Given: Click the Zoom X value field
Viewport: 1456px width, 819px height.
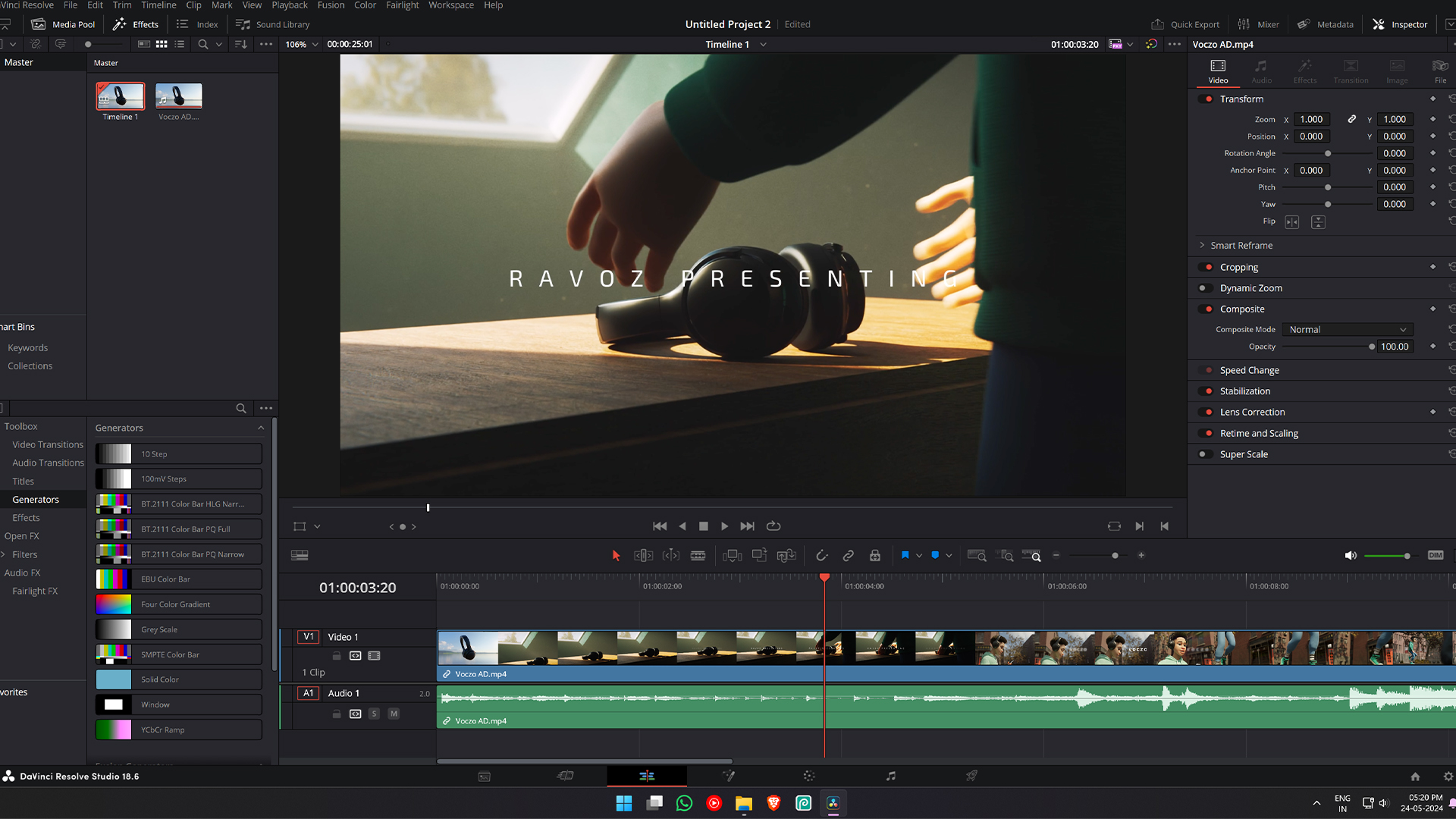Looking at the screenshot, I should 1312,119.
